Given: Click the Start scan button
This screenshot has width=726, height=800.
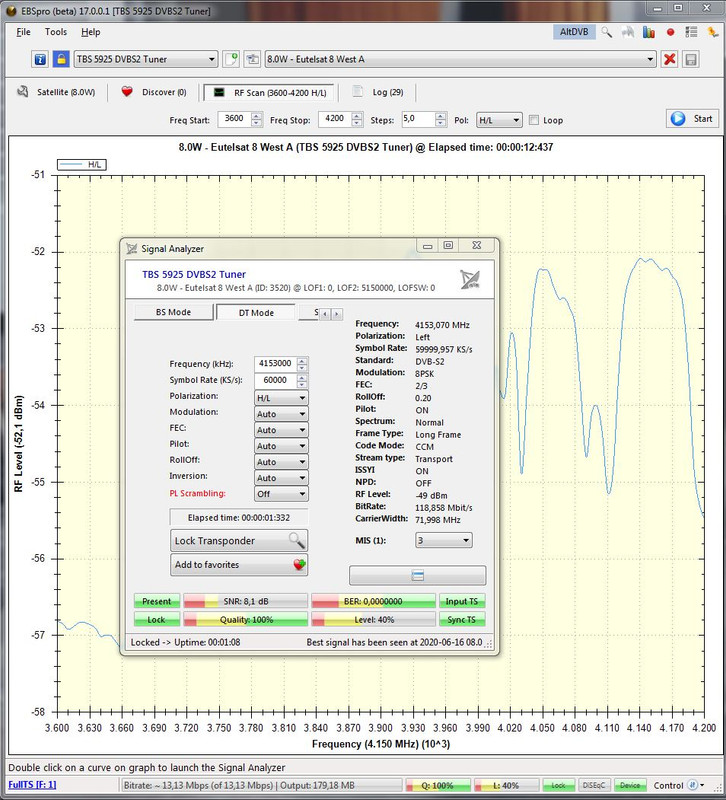Looking at the screenshot, I should [692, 118].
